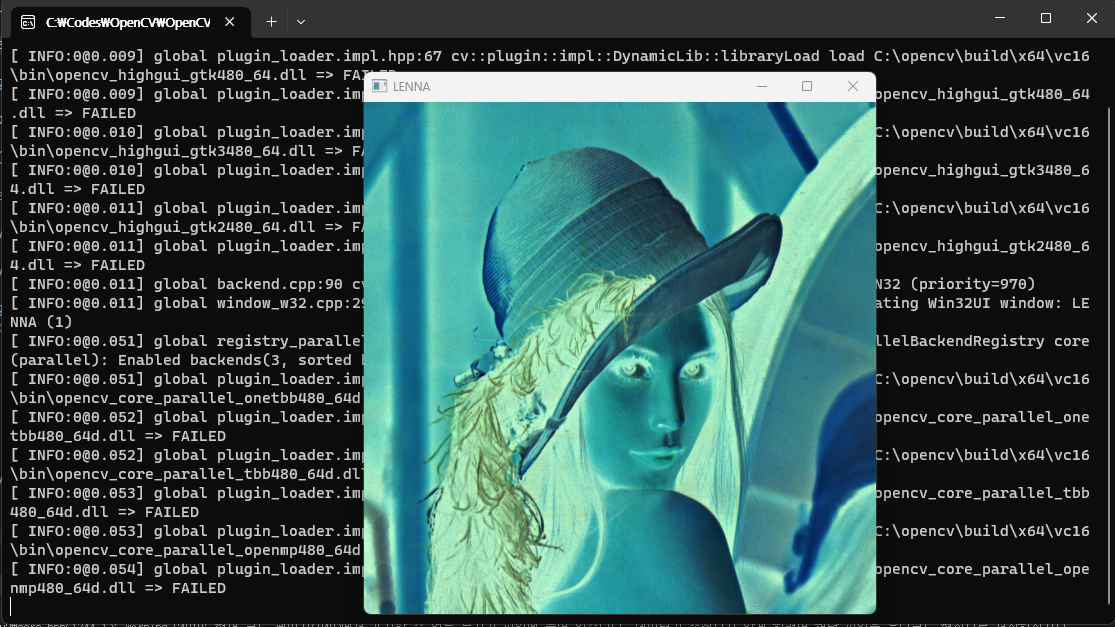
Task: Click the inverted Lenna image display
Action: (x=619, y=358)
